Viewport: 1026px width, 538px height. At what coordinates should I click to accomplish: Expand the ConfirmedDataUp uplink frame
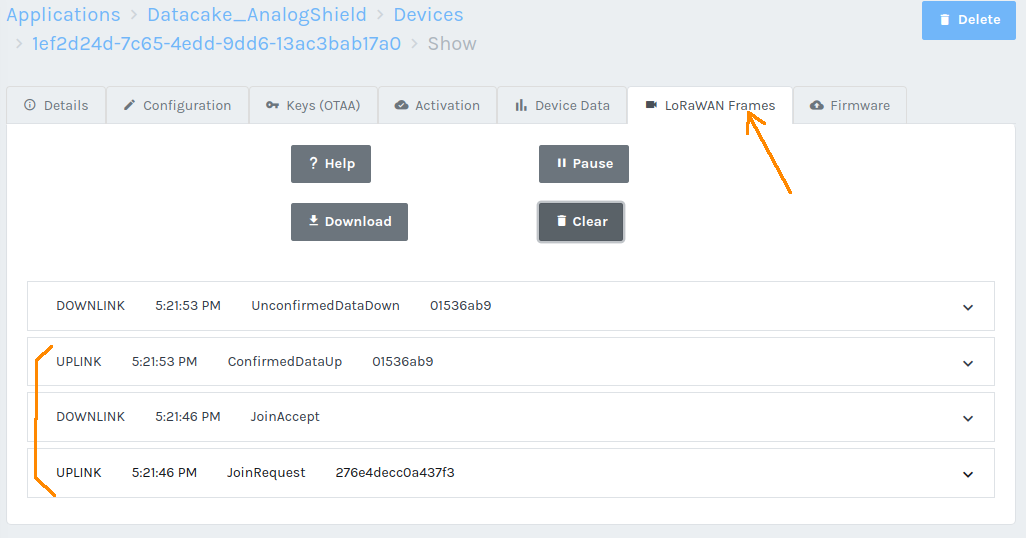(x=967, y=363)
